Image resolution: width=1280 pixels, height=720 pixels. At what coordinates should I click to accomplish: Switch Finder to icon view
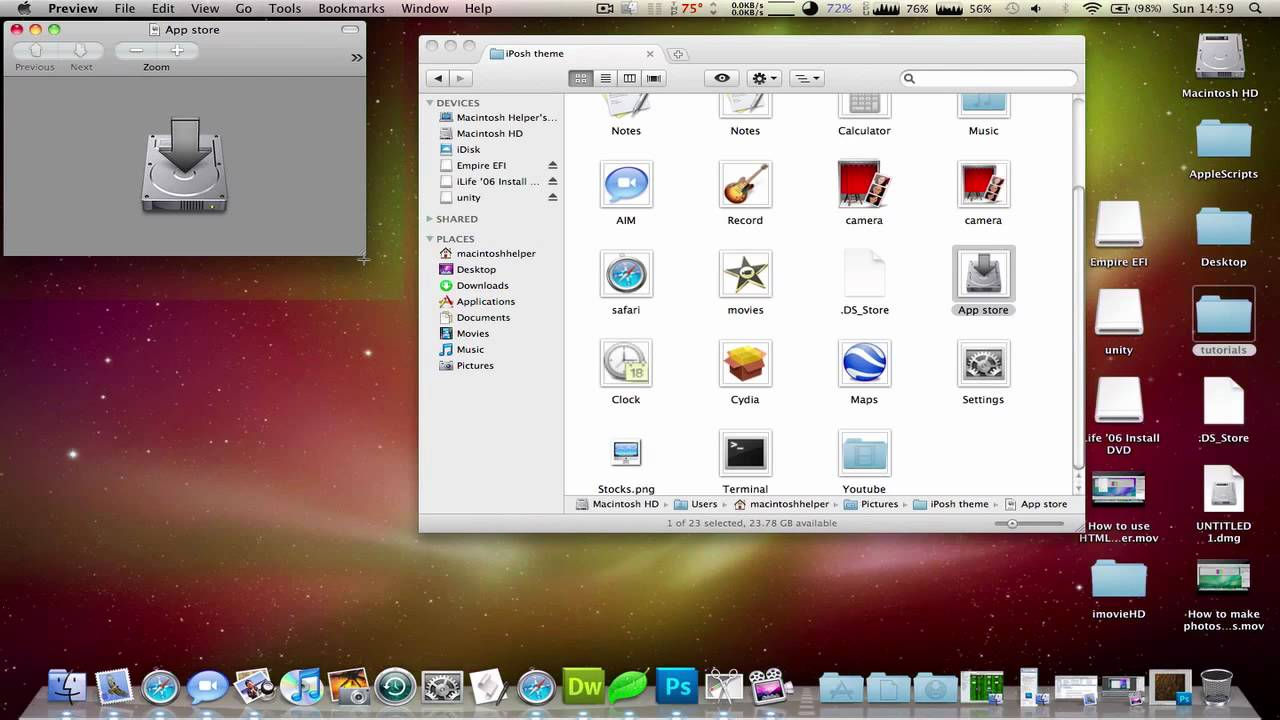pos(581,78)
